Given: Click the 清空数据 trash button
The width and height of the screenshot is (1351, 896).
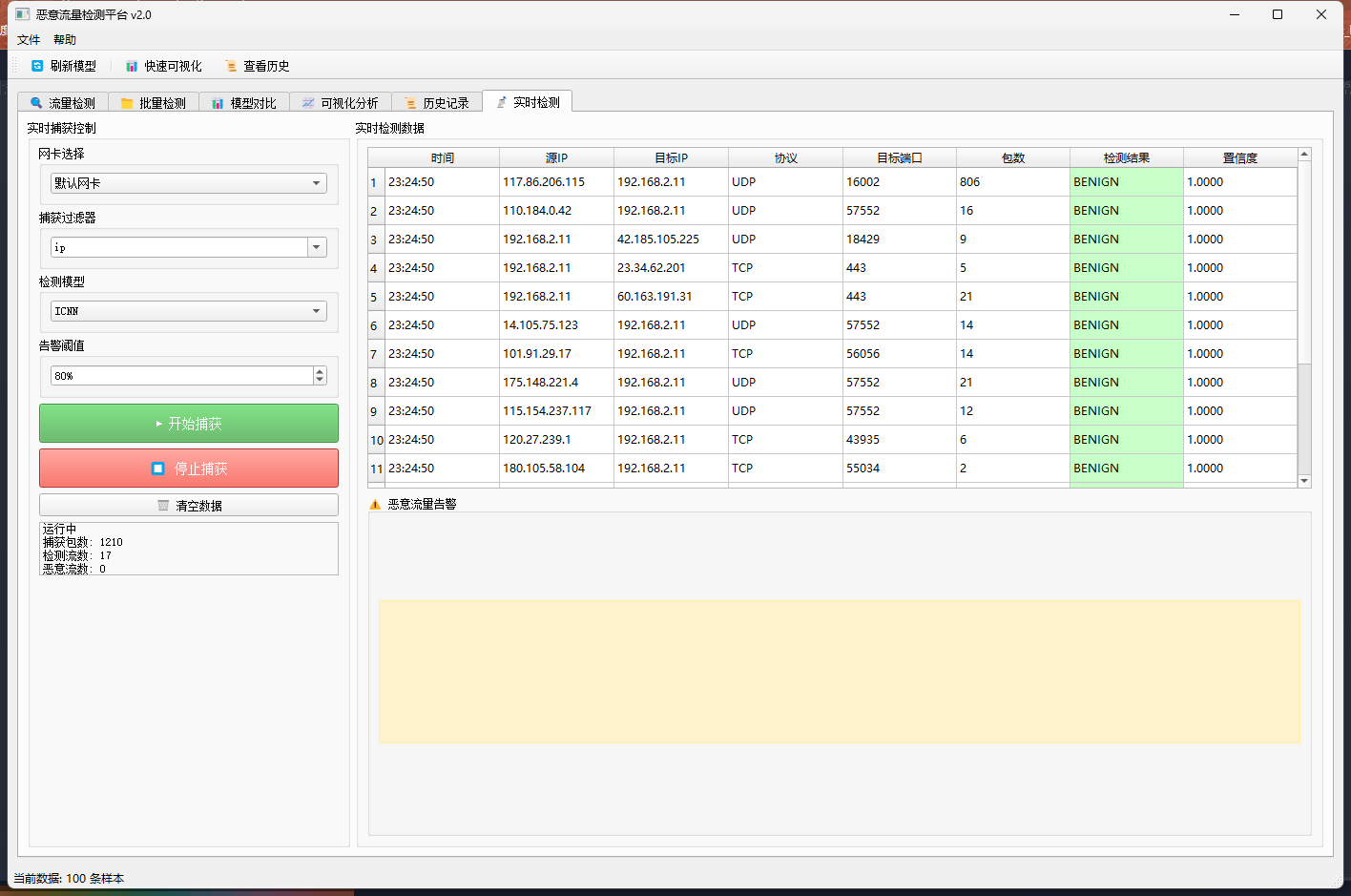Looking at the screenshot, I should click(x=189, y=506).
